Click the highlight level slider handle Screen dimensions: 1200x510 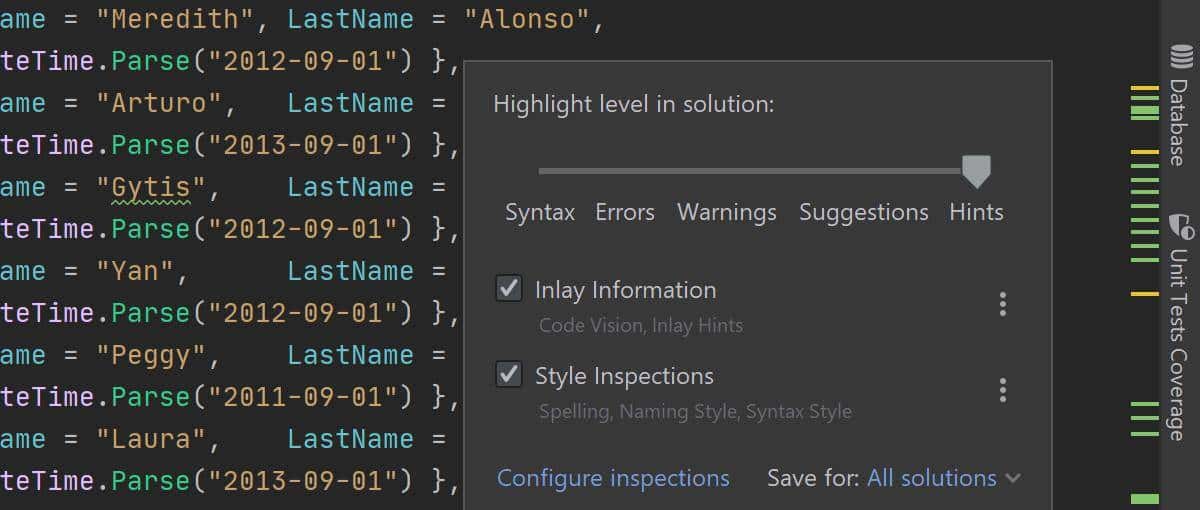click(x=976, y=171)
